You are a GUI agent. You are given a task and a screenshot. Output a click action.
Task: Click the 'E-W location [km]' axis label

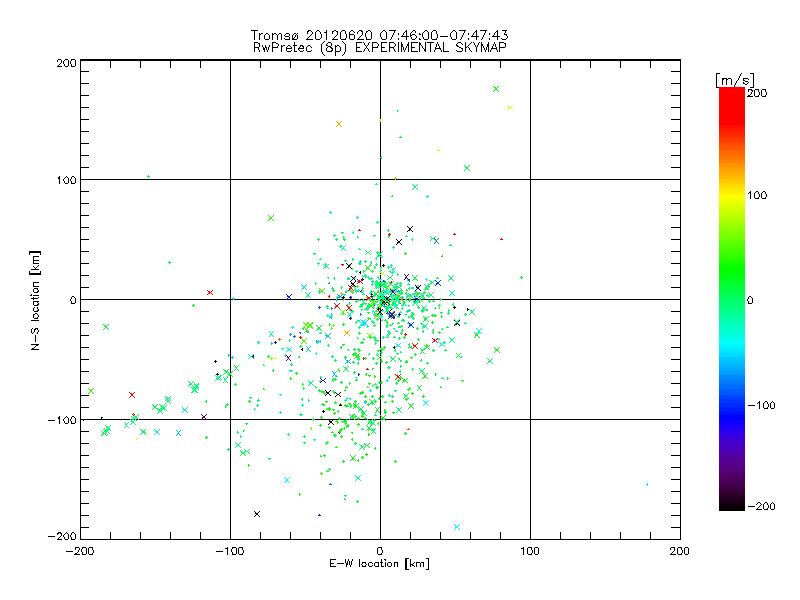pyautogui.click(x=380, y=563)
